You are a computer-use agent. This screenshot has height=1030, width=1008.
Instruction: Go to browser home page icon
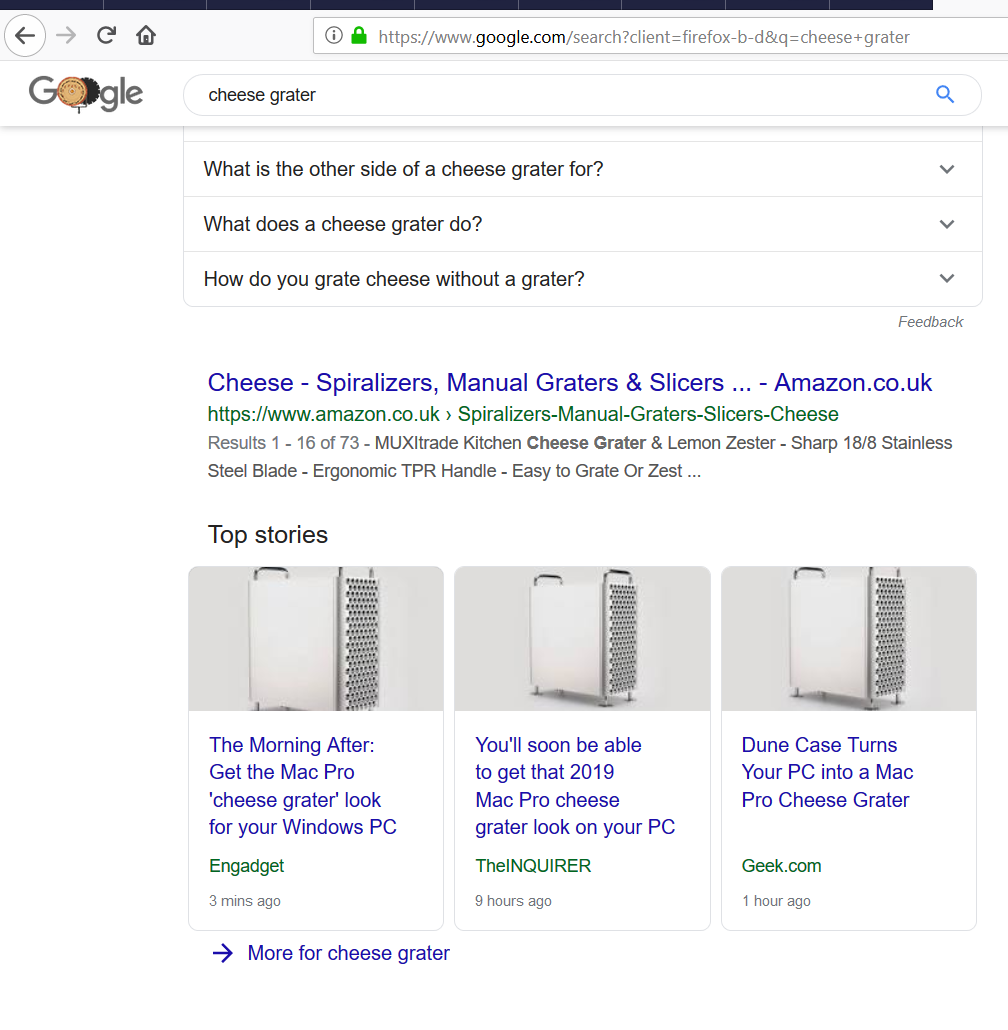coord(146,36)
